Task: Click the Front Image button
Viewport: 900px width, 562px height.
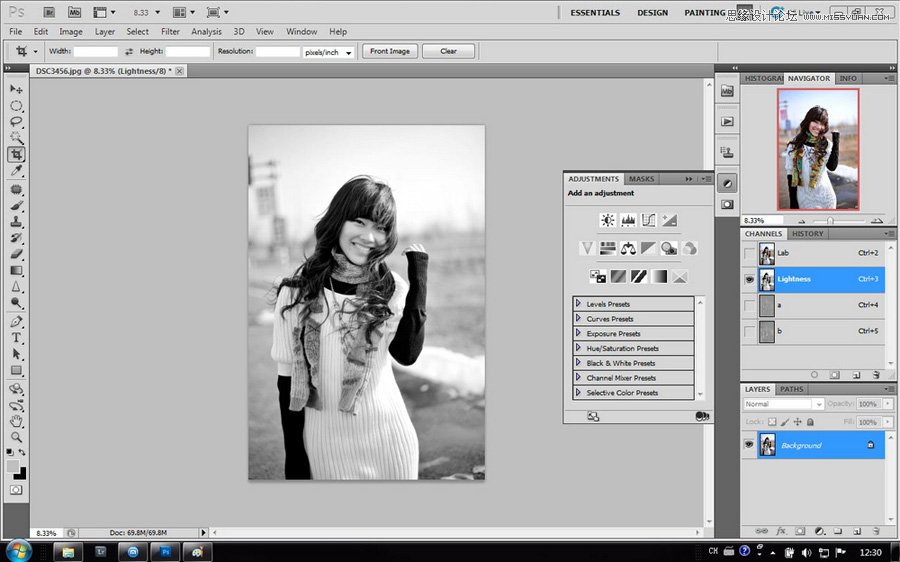Action: (390, 51)
